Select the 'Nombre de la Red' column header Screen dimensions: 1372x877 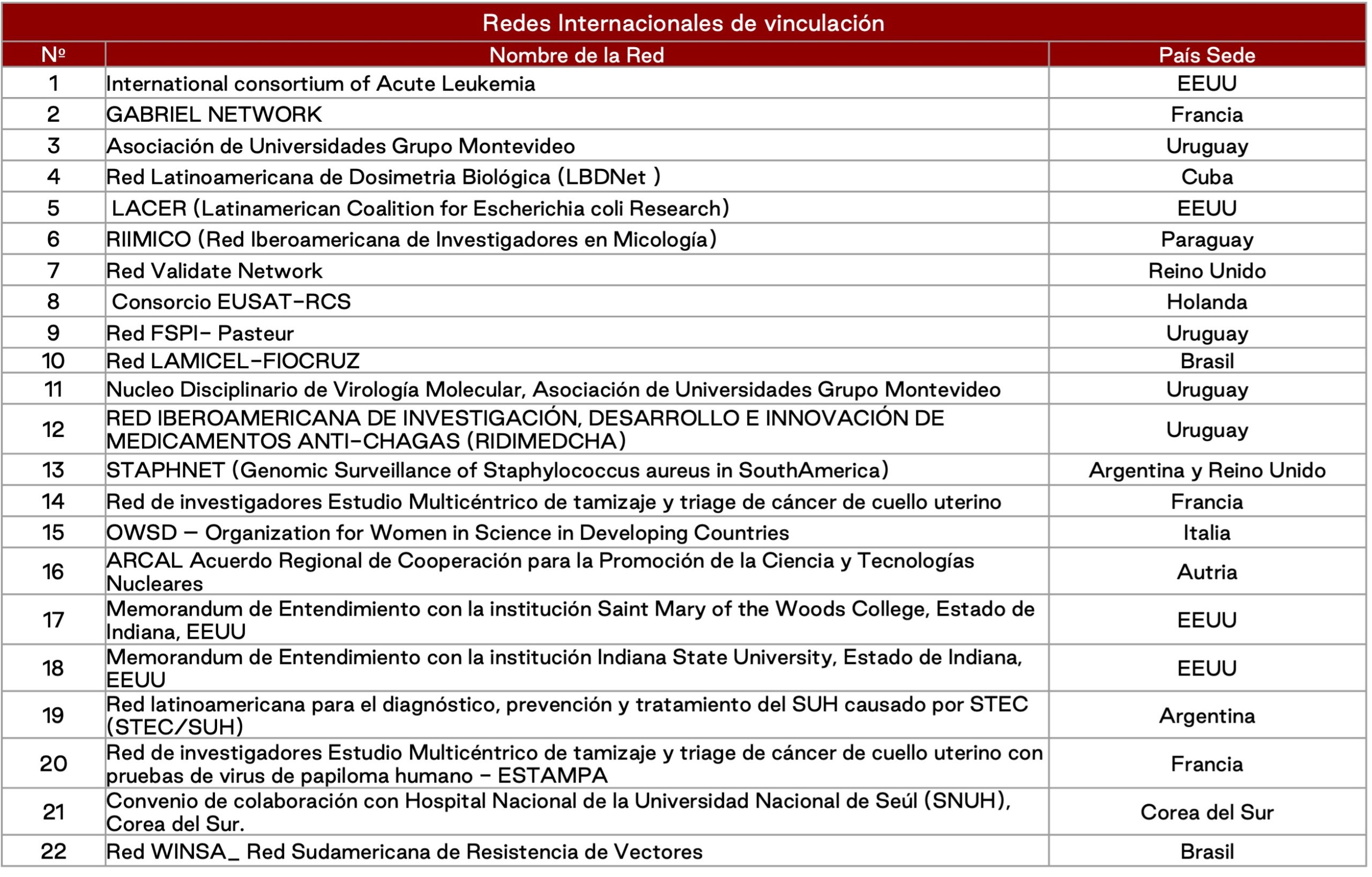(576, 55)
